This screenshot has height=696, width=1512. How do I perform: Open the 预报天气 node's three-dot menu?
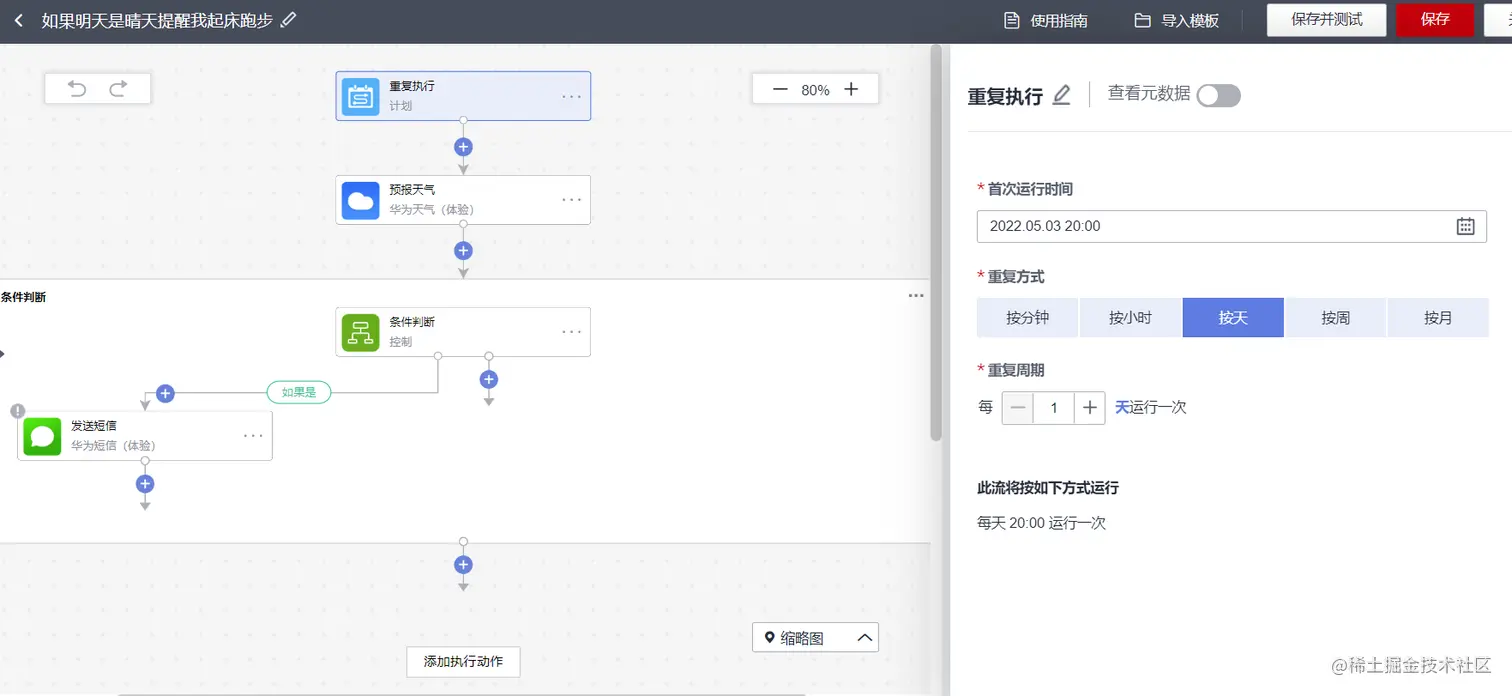tap(571, 200)
